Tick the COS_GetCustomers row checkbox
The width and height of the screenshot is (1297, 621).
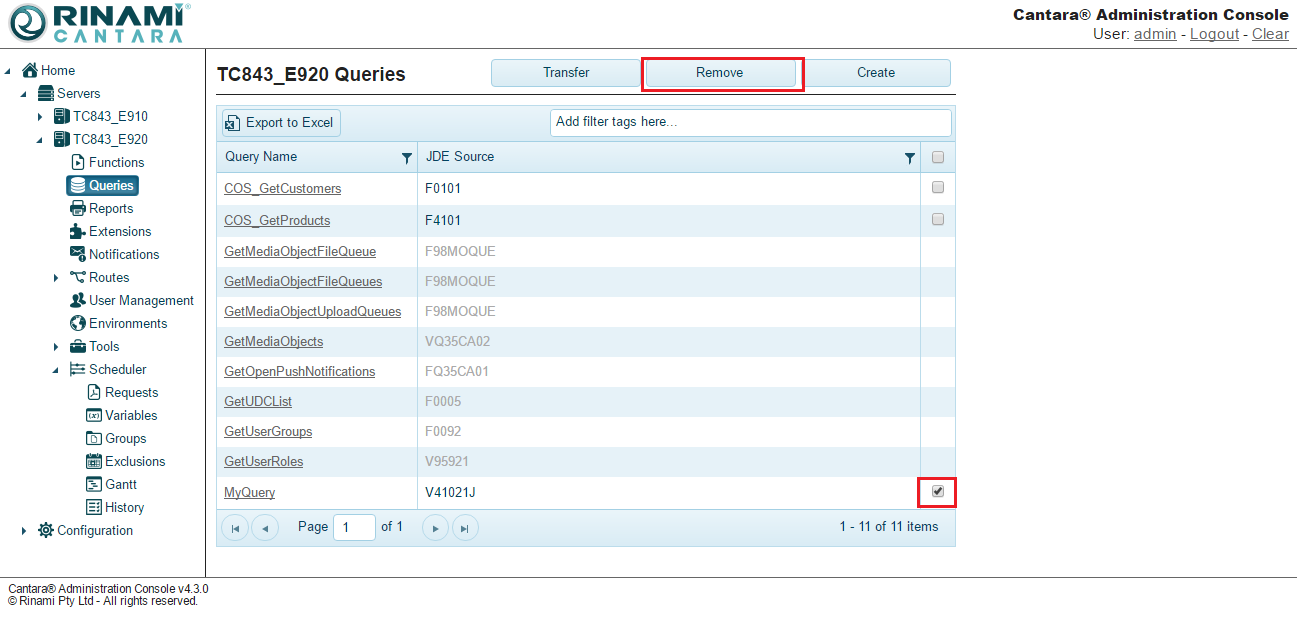point(937,187)
